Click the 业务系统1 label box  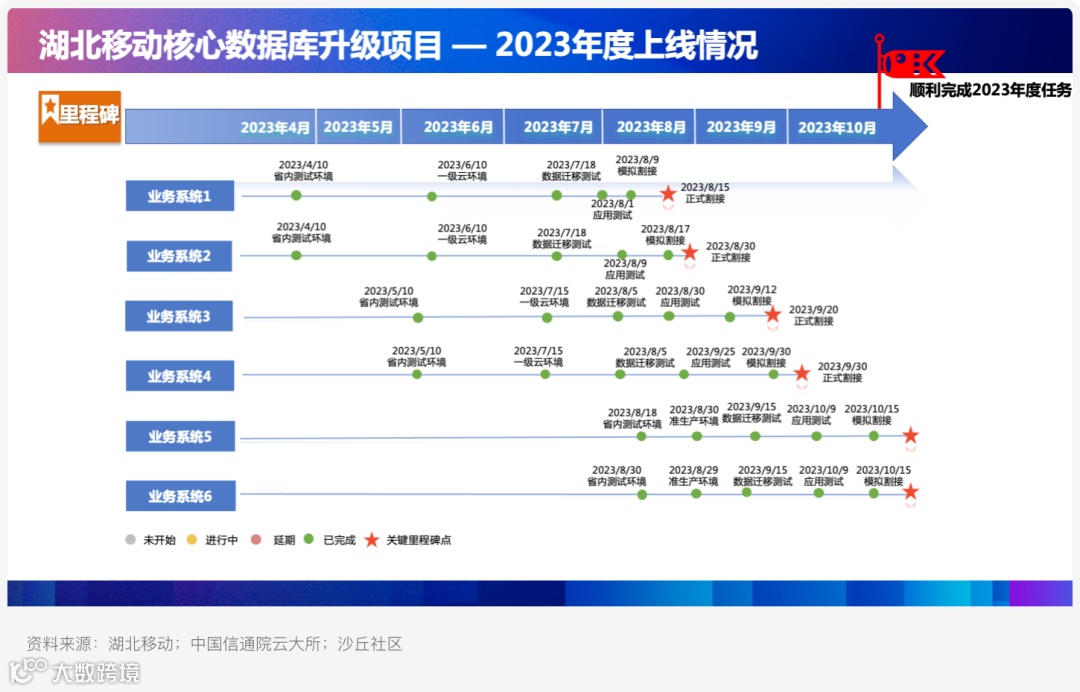[x=180, y=196]
